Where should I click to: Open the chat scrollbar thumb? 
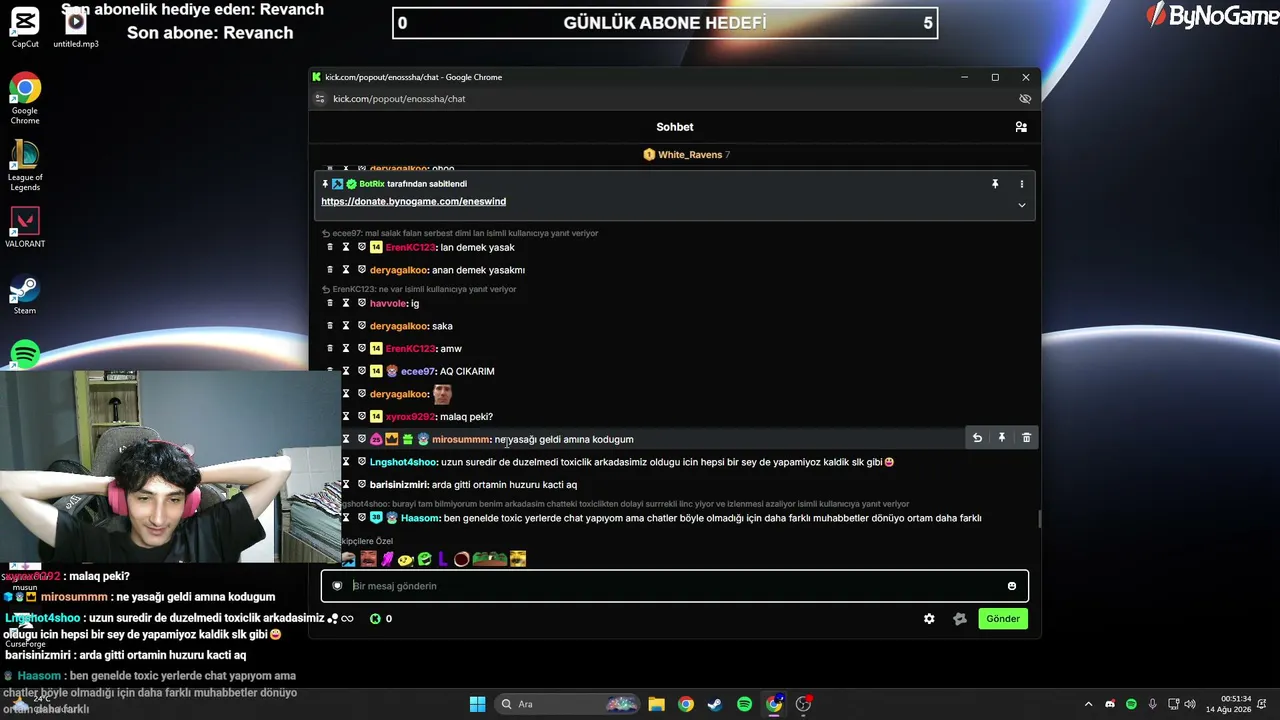click(1040, 518)
